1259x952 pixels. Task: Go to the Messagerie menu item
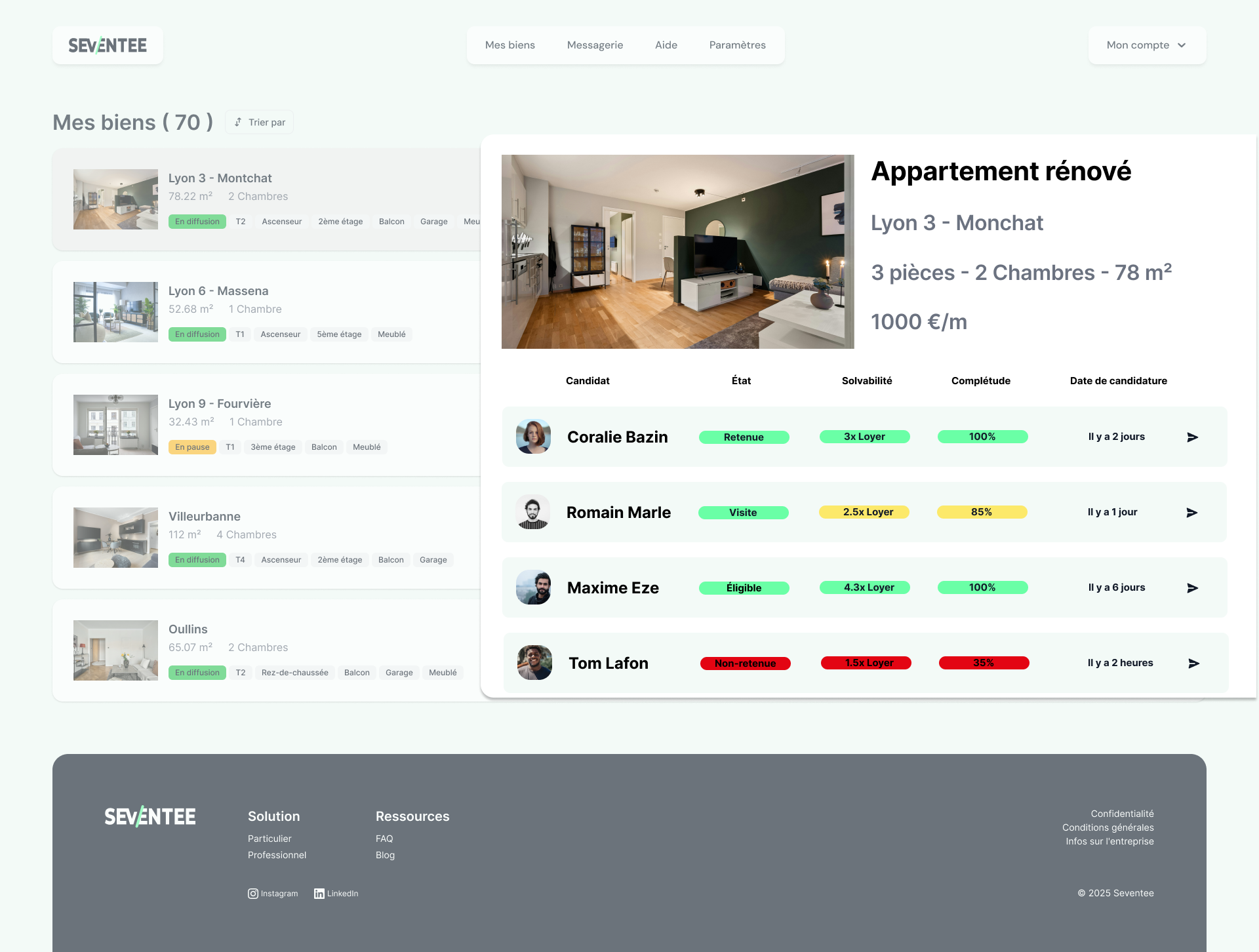[595, 45]
